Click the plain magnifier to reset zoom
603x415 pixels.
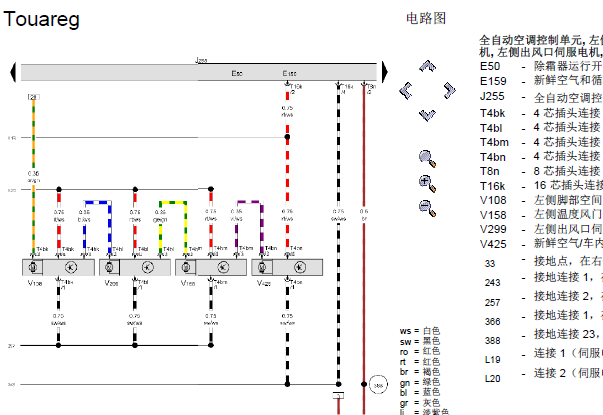(x=427, y=159)
